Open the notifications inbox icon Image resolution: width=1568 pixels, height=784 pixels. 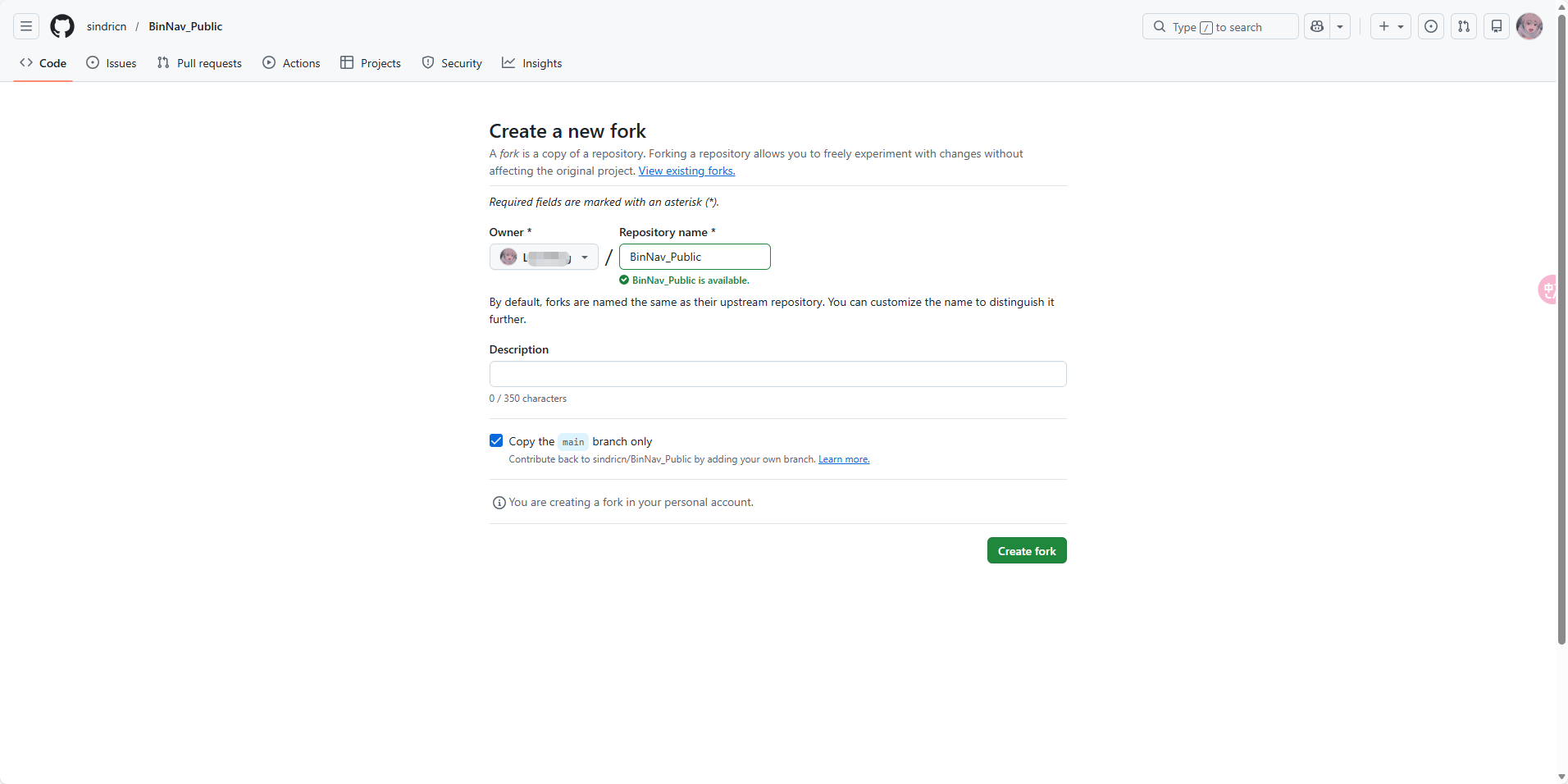click(x=1497, y=26)
